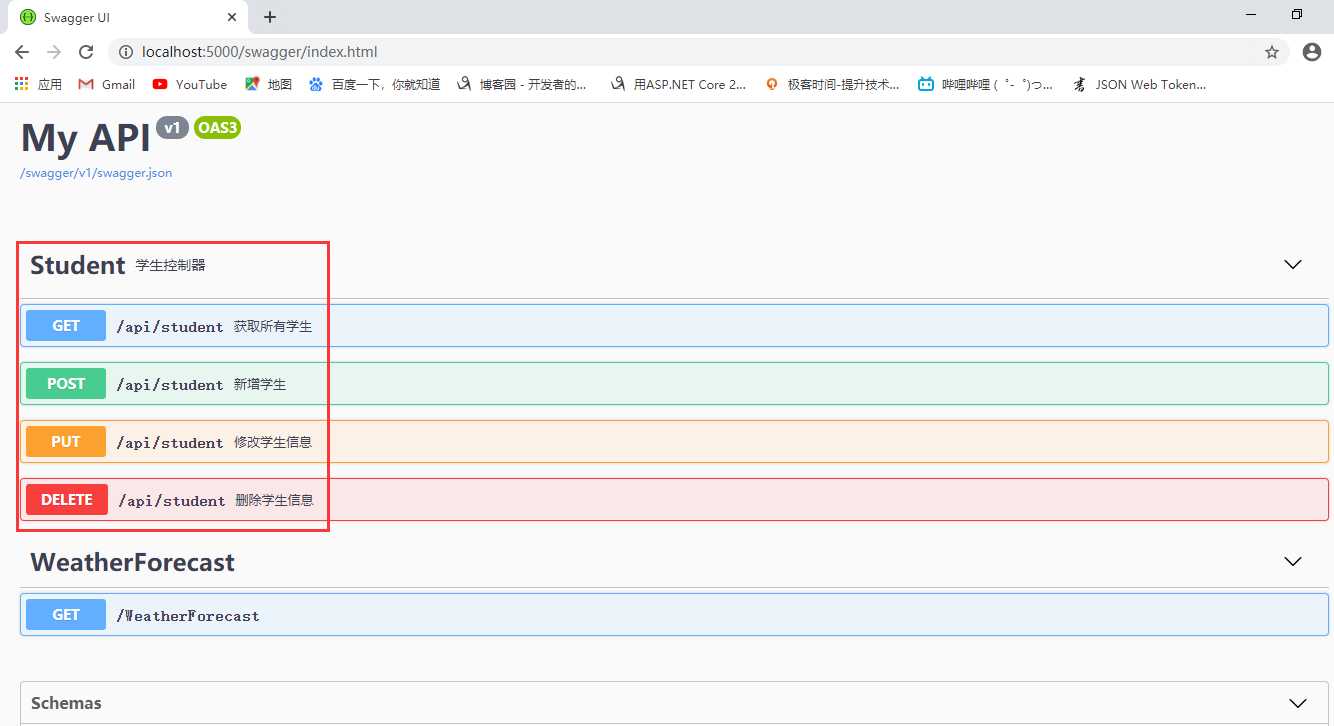Viewport: 1334px width, 726px height.
Task: Click the 获取所有学生 summary text
Action: click(273, 326)
